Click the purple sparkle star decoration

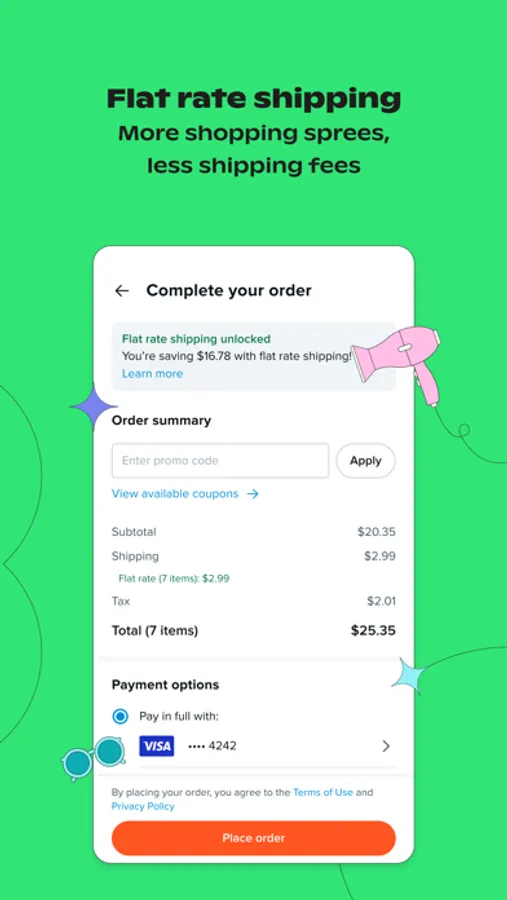coord(93,407)
